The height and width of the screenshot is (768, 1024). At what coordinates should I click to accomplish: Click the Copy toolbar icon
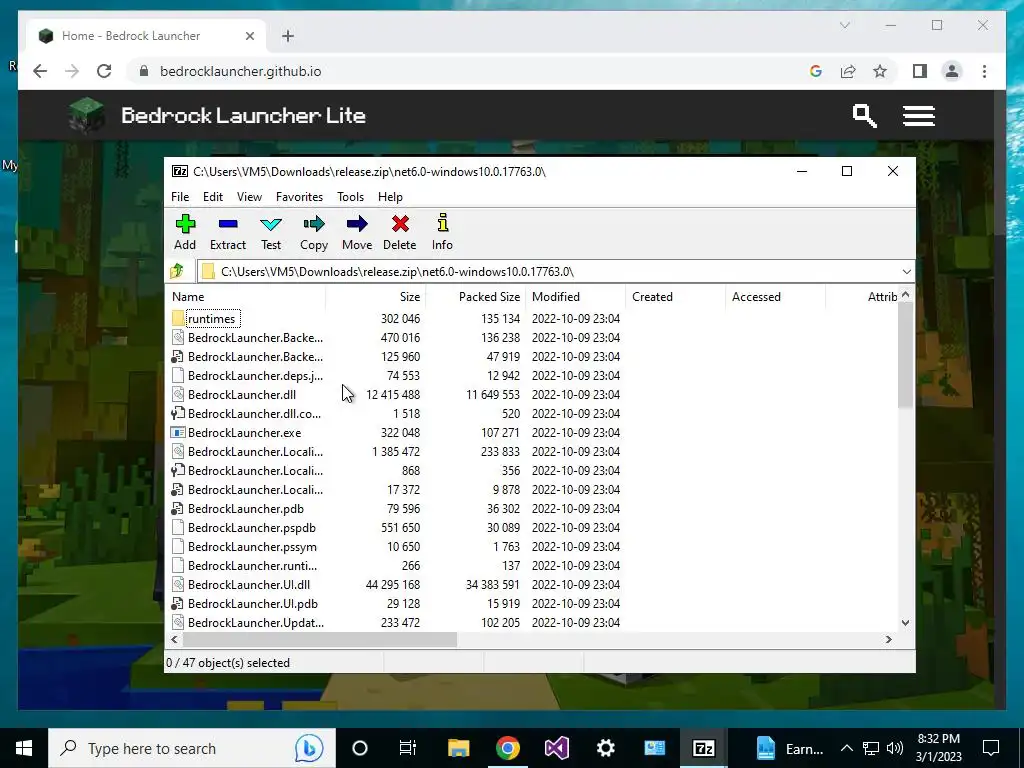click(313, 224)
